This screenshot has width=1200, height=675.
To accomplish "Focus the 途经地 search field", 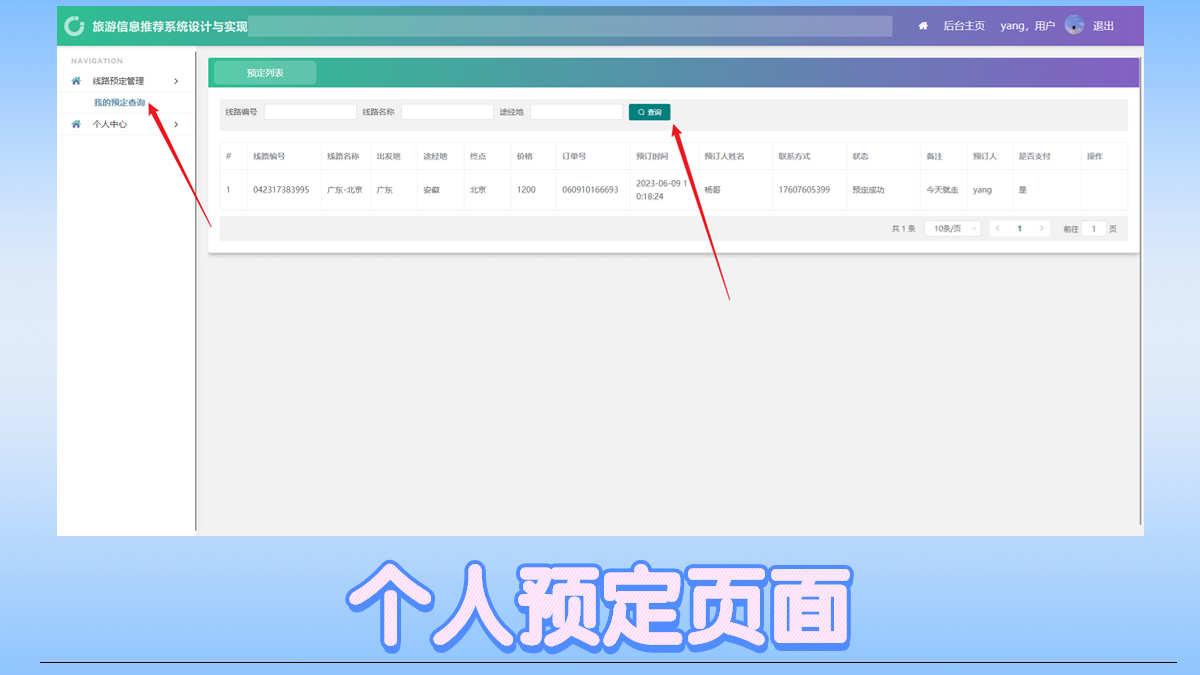I will (576, 112).
